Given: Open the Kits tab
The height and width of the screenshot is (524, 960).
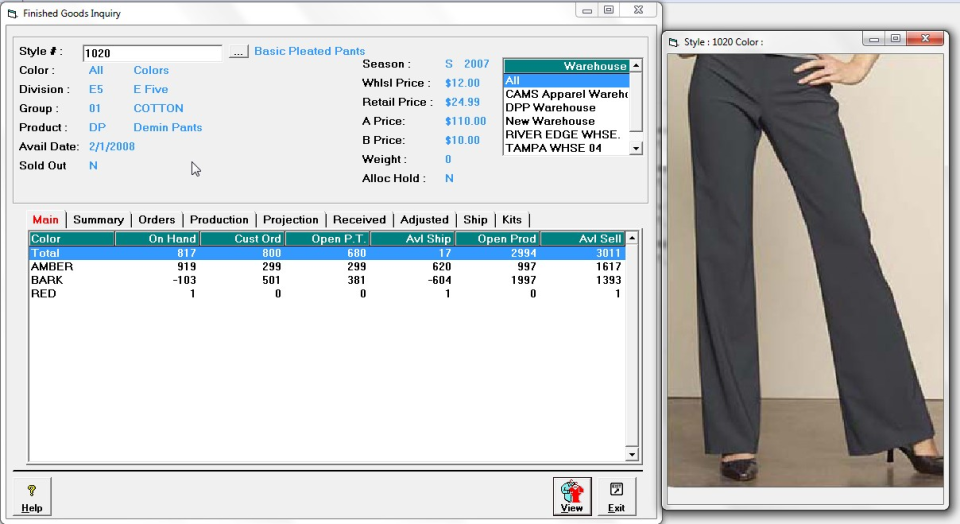Looking at the screenshot, I should click(511, 220).
